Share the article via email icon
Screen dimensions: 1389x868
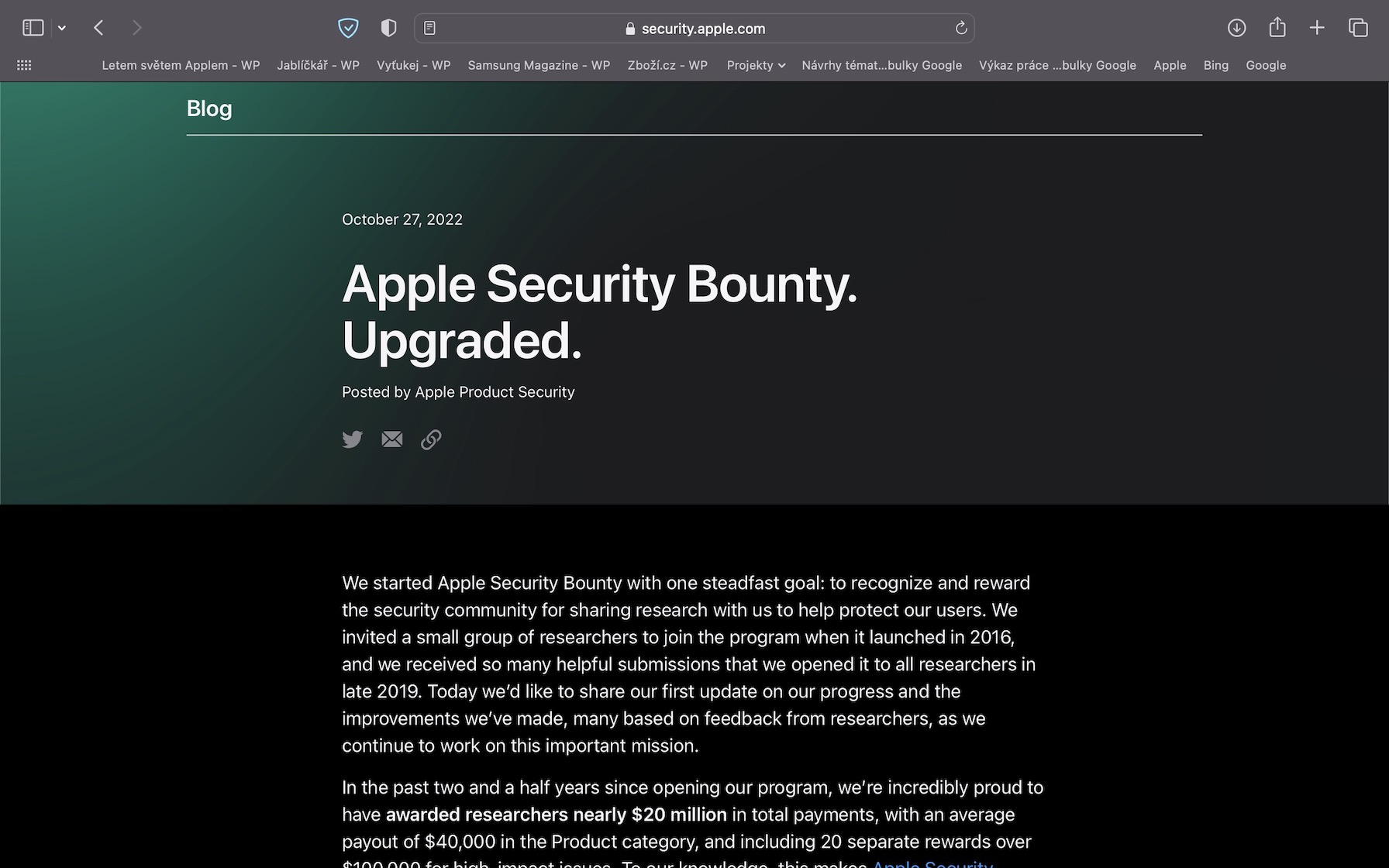[392, 439]
